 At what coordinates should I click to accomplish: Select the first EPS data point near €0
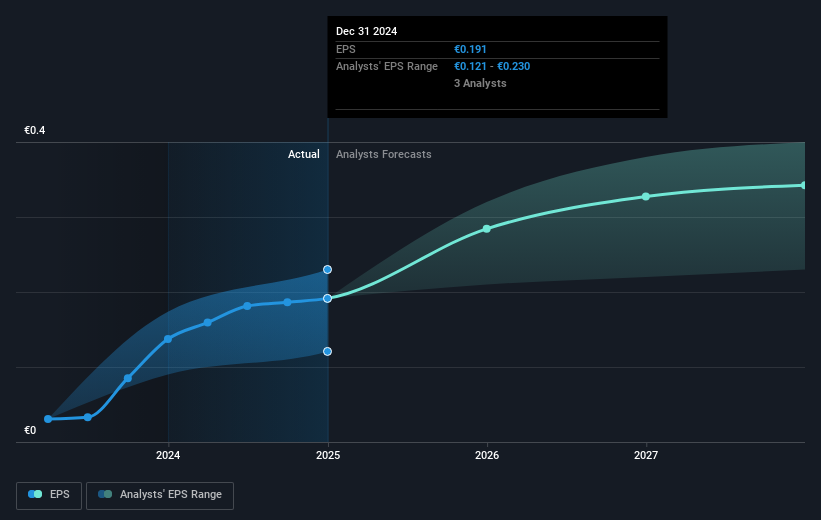pos(48,419)
